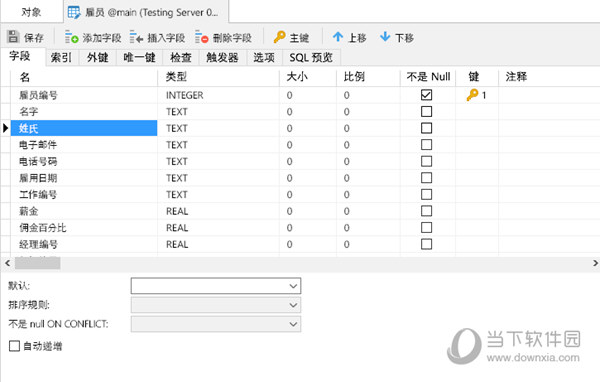Image resolution: width=600 pixels, height=382 pixels.
Task: Click the 名 column header
Action: pos(84,77)
